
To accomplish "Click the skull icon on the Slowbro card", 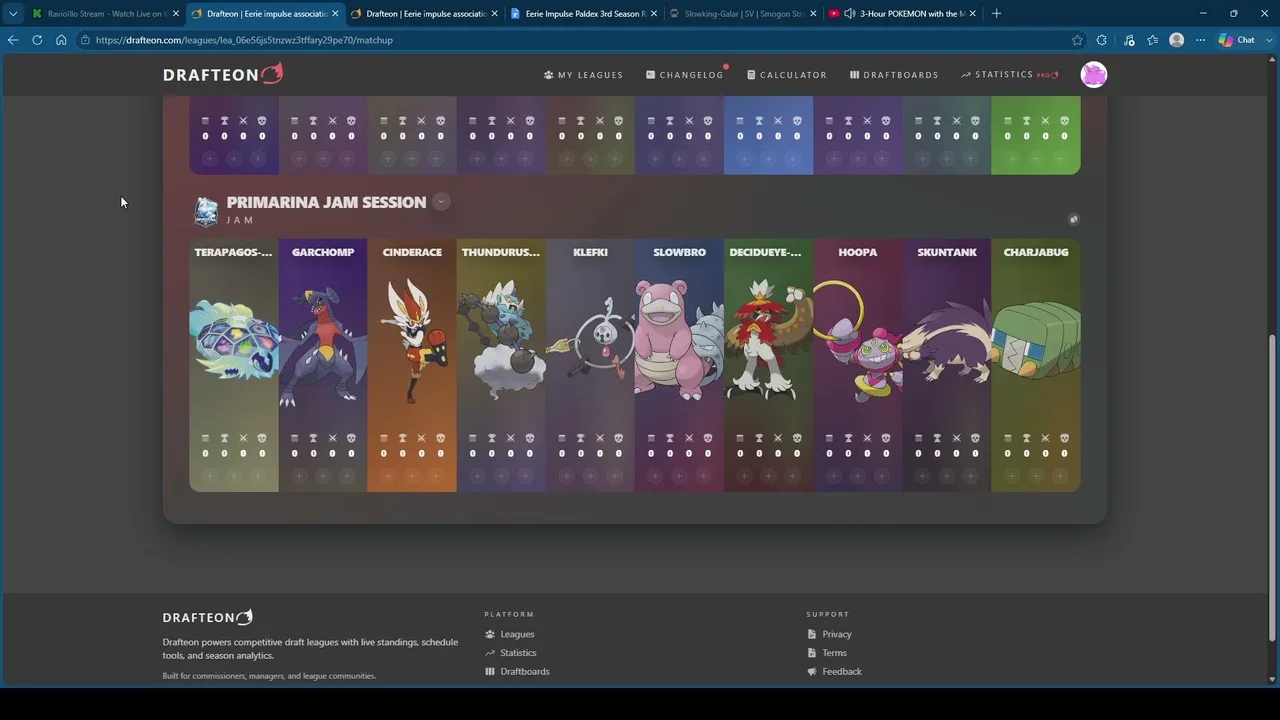I will (708, 438).
